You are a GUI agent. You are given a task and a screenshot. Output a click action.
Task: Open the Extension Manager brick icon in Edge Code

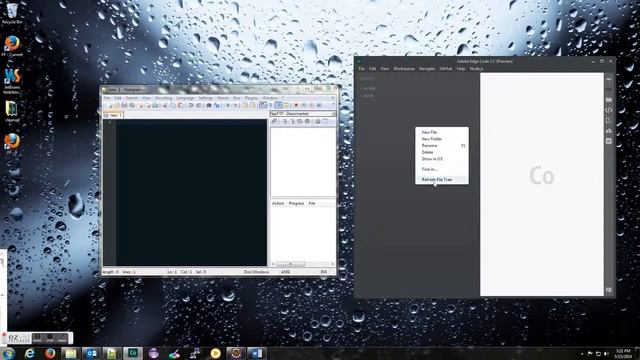point(609,100)
